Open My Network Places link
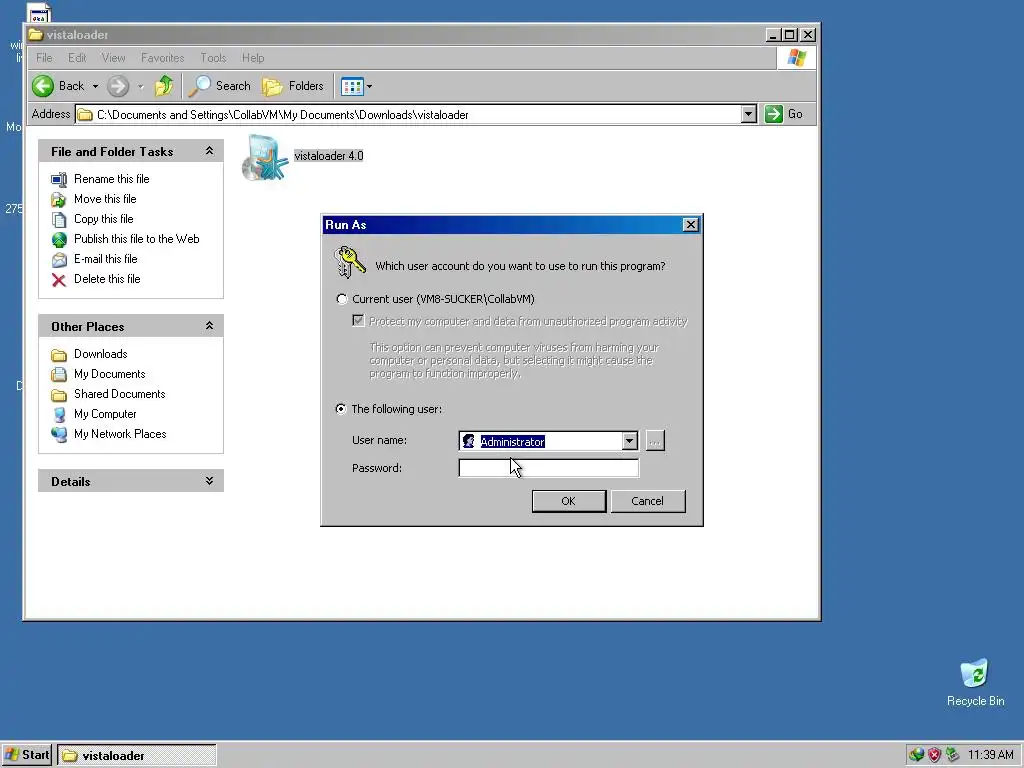The image size is (1024, 768). pyautogui.click(x=120, y=434)
